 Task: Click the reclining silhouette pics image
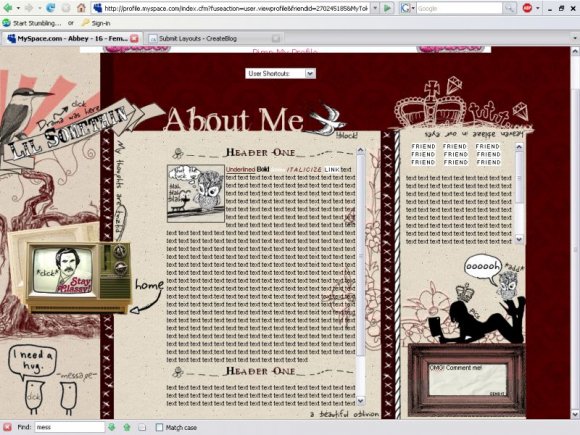(x=477, y=321)
